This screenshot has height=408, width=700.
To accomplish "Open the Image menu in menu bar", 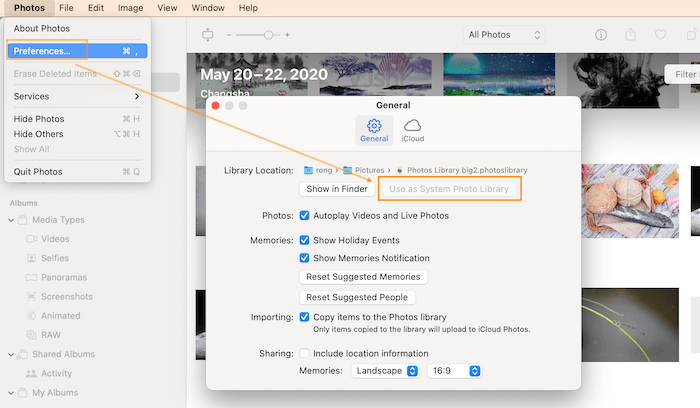I will pos(130,8).
